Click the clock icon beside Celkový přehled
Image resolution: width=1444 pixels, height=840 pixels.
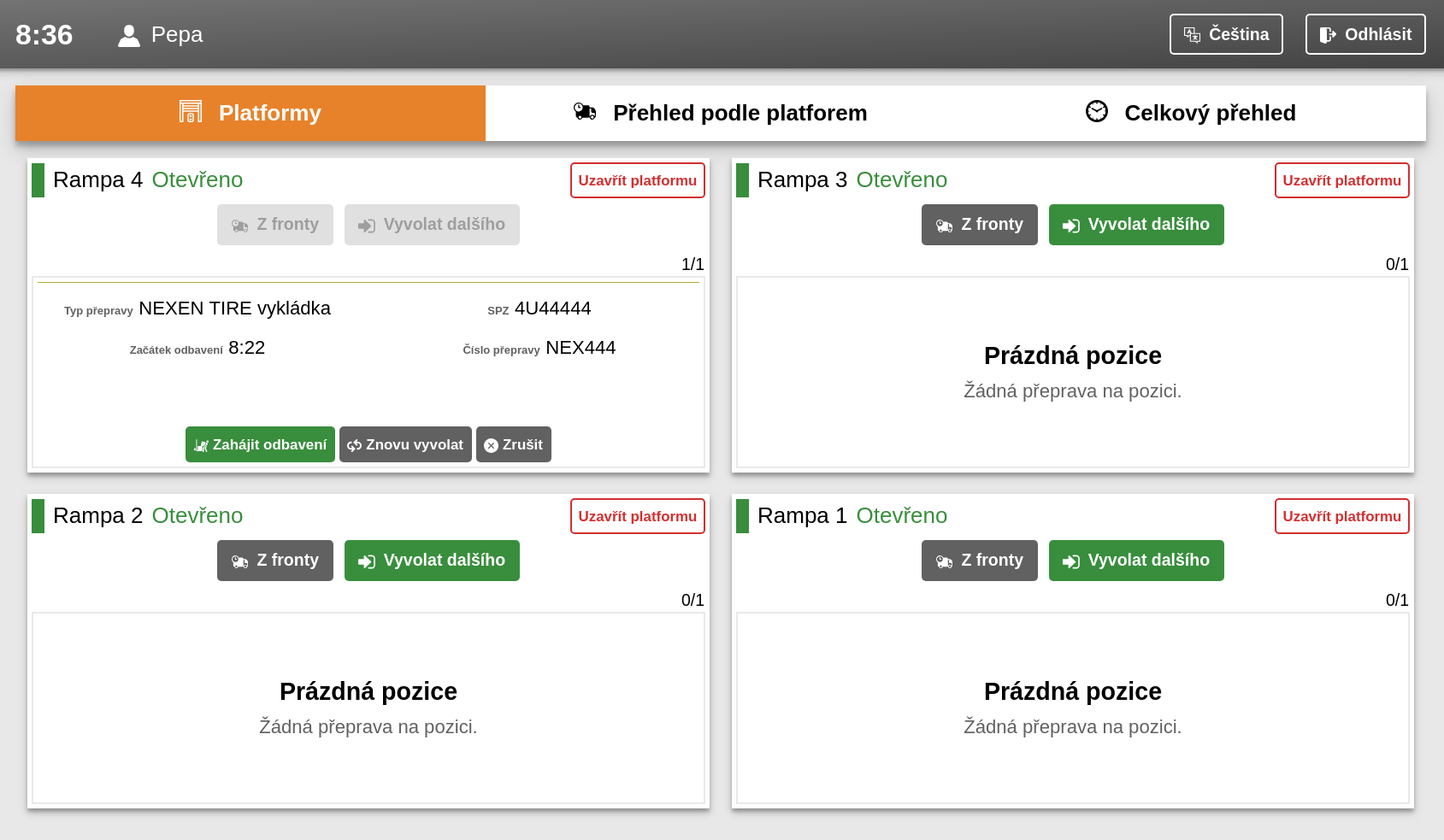pyautogui.click(x=1097, y=111)
